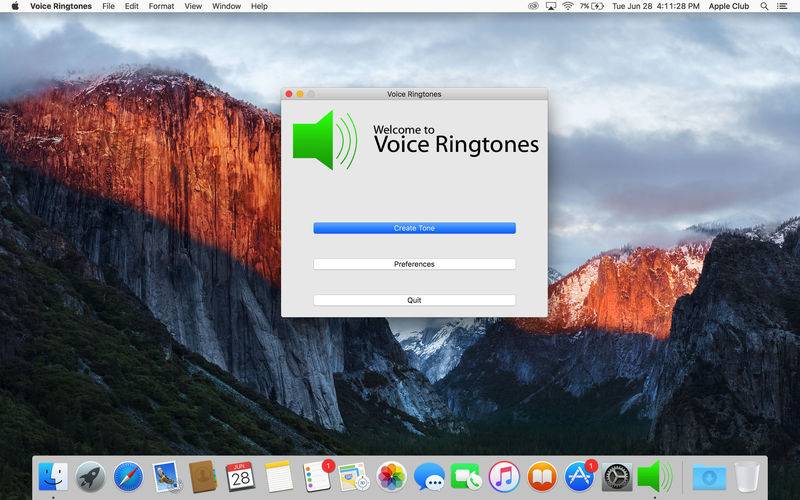Open Creative Cloud status icon in menu bar
The width and height of the screenshot is (800, 500).
[x=533, y=6]
